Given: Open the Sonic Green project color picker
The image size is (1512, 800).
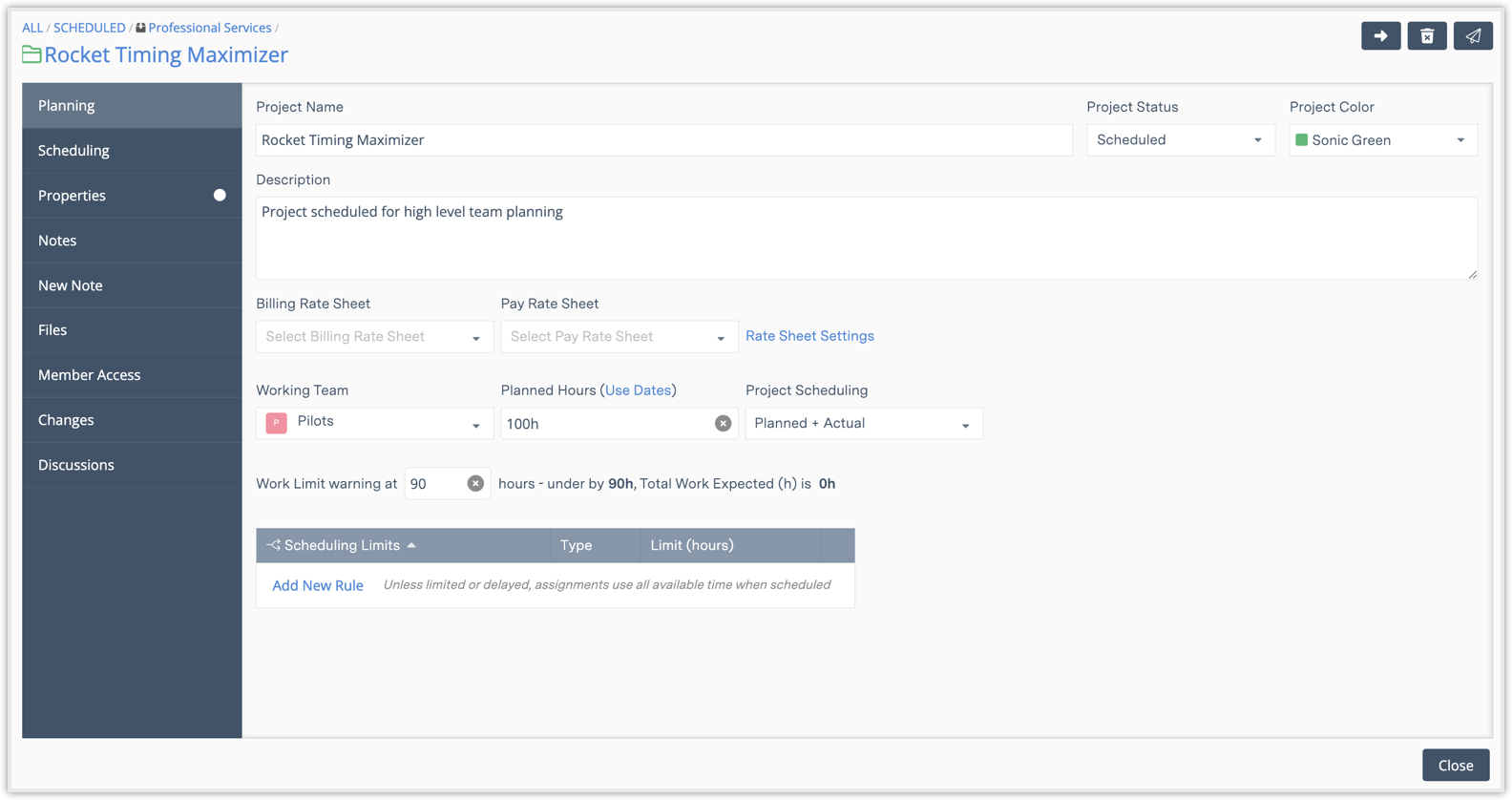Looking at the screenshot, I should (1382, 140).
